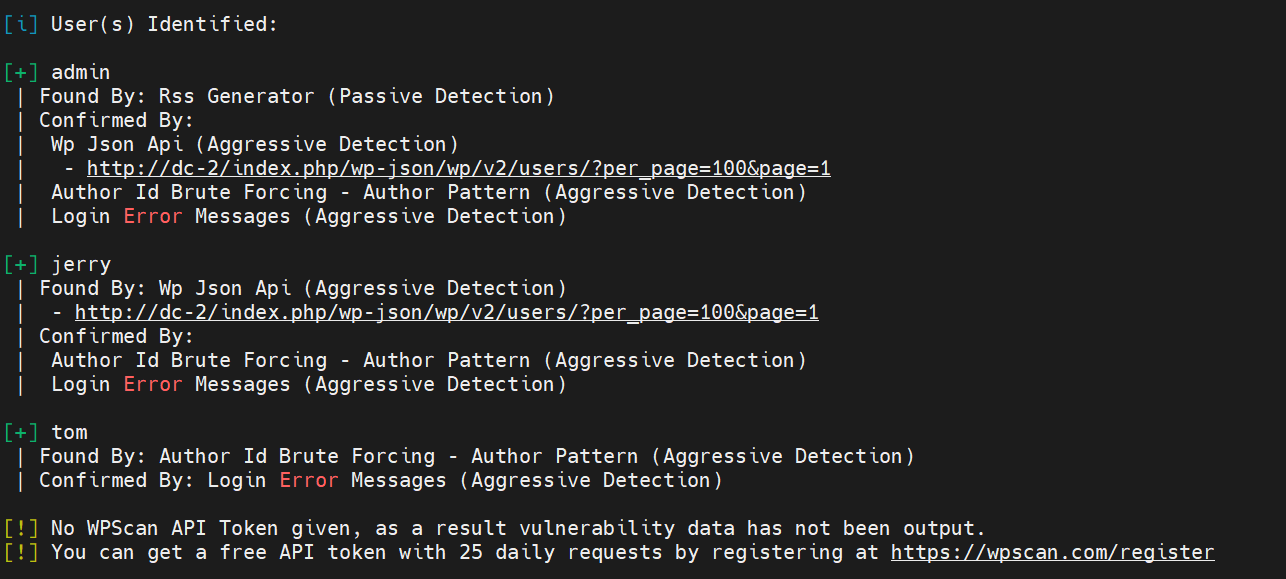Click the Found By: Wp Json Api line under jerry

(x=303, y=288)
